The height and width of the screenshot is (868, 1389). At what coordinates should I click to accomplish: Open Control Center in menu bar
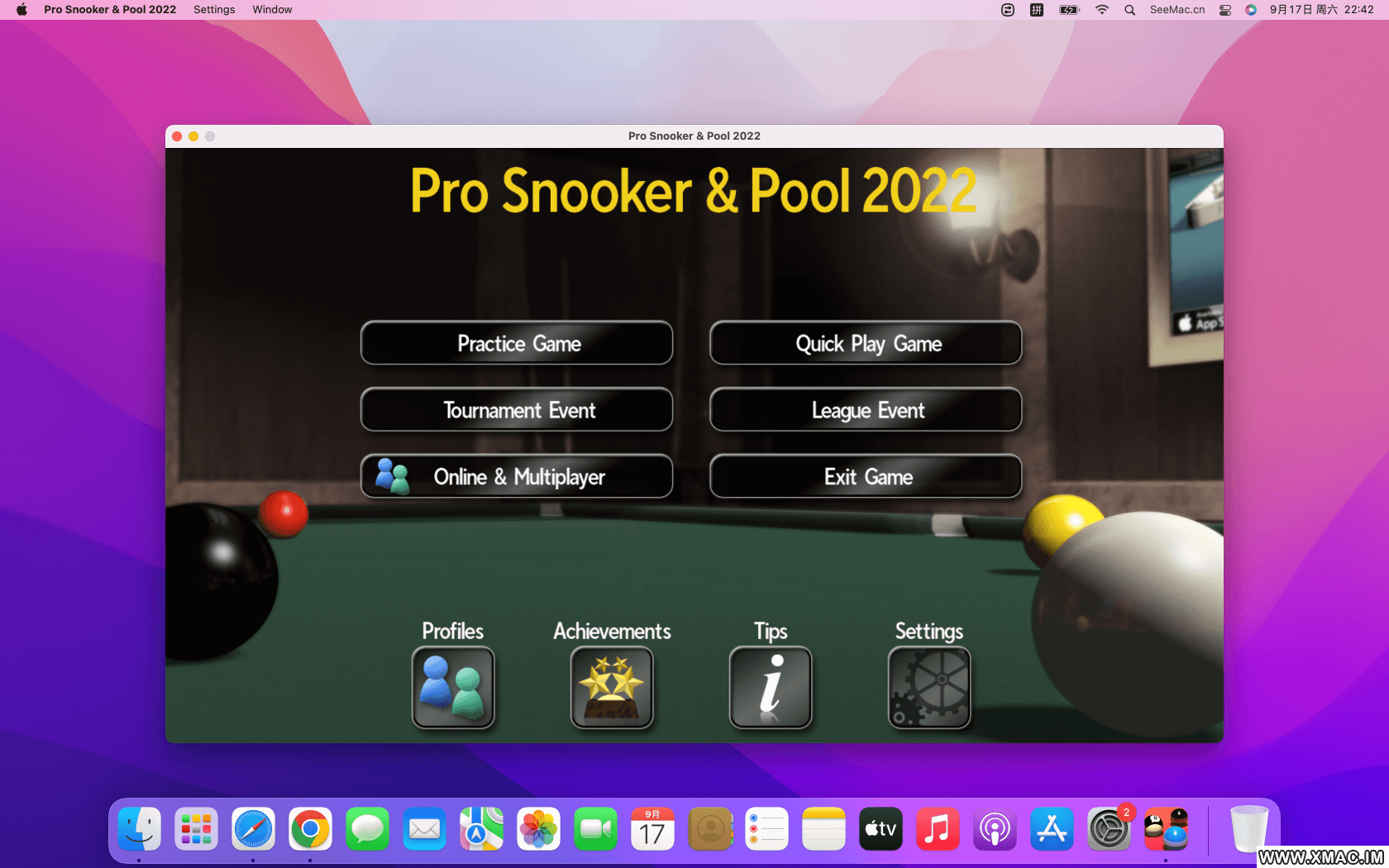(1225, 10)
